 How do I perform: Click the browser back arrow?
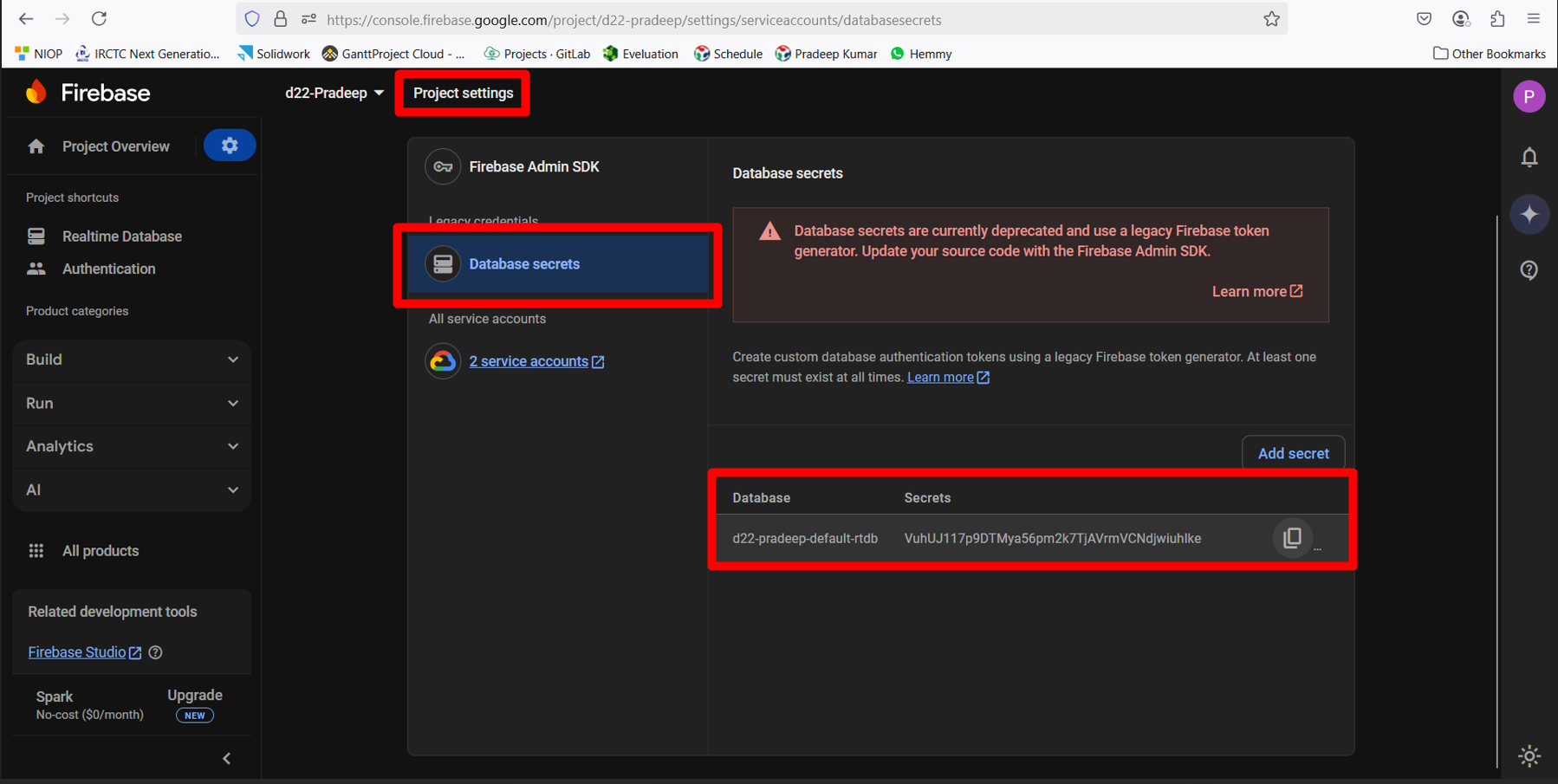(x=26, y=19)
